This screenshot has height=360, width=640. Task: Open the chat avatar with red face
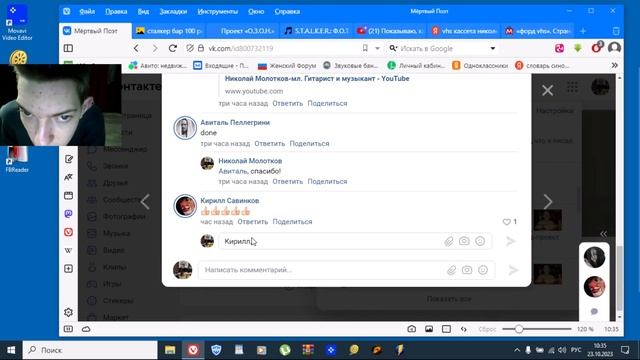point(594,287)
